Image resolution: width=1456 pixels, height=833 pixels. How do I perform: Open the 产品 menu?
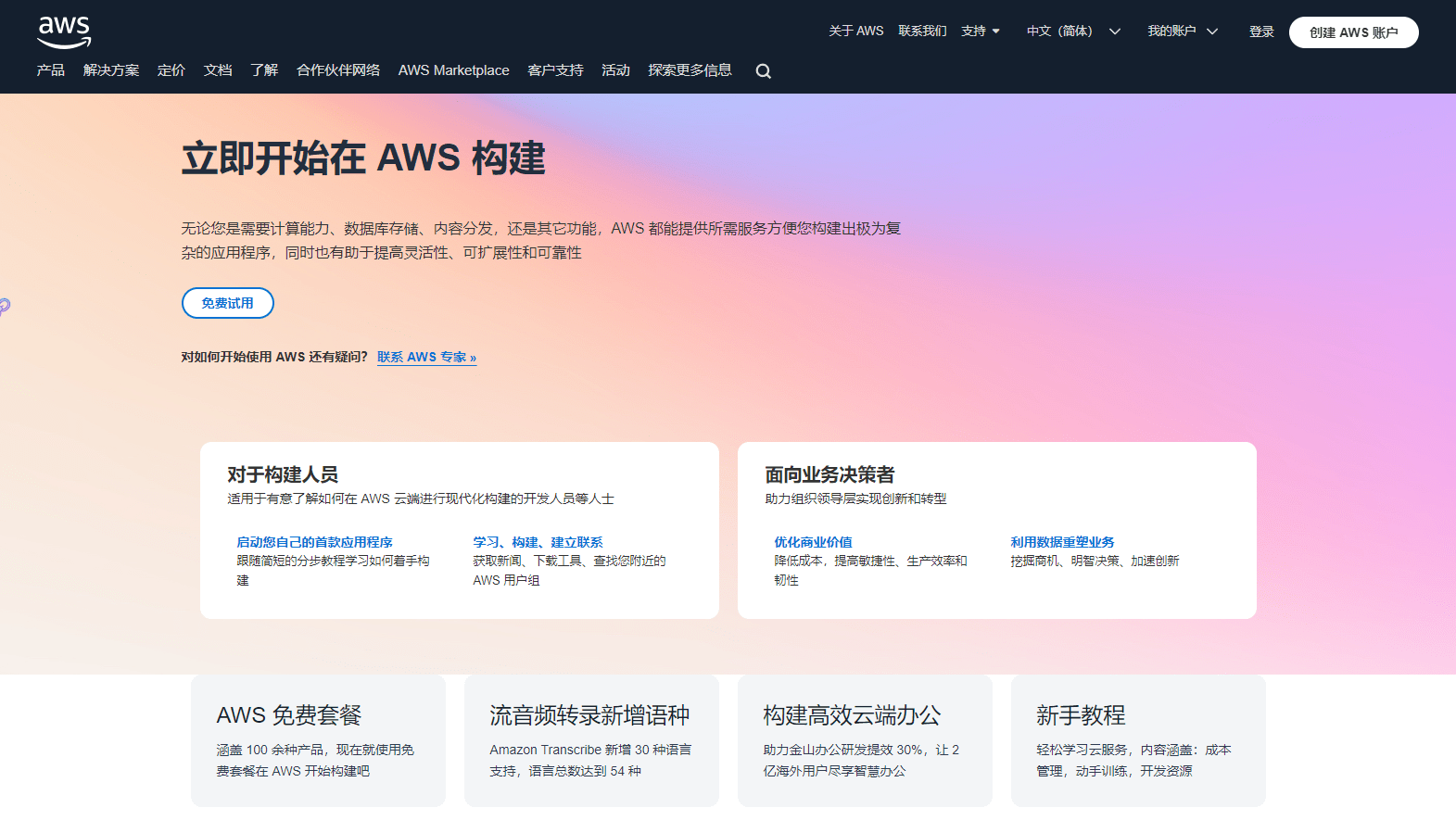pos(51,70)
